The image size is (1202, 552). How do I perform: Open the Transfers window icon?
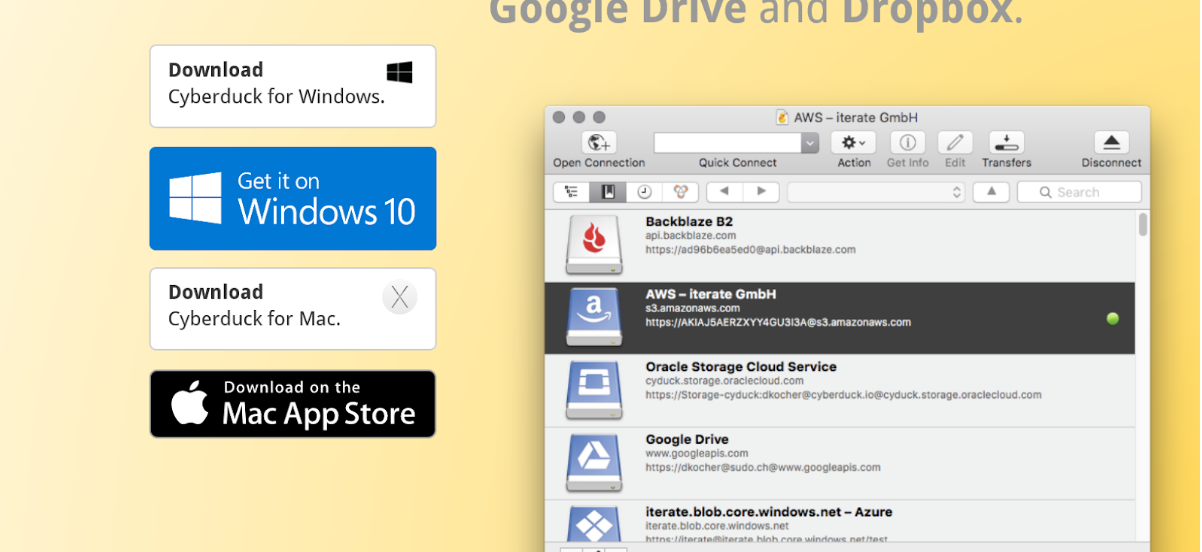coord(1006,143)
